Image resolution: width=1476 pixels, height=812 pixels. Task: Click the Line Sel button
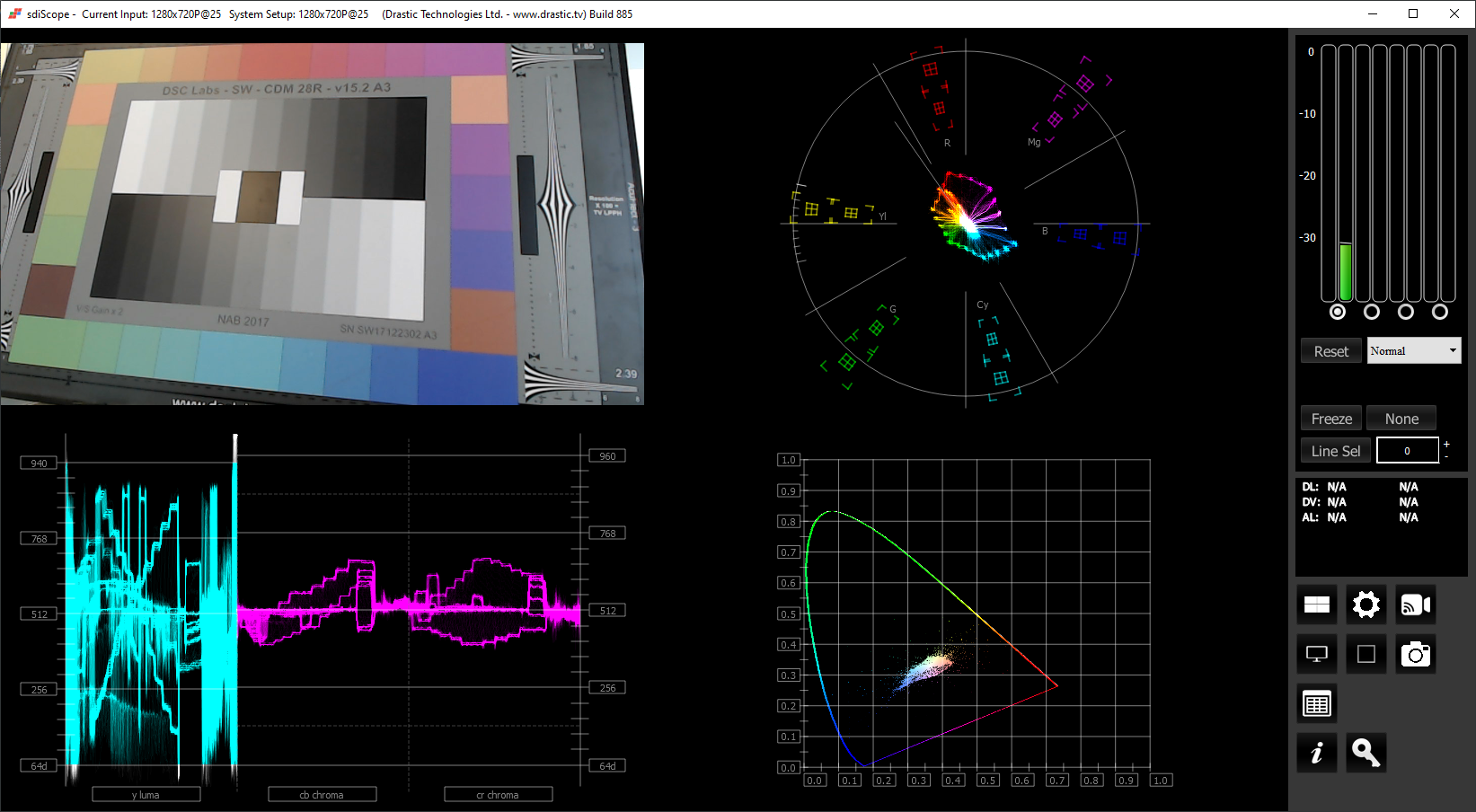coord(1336,451)
